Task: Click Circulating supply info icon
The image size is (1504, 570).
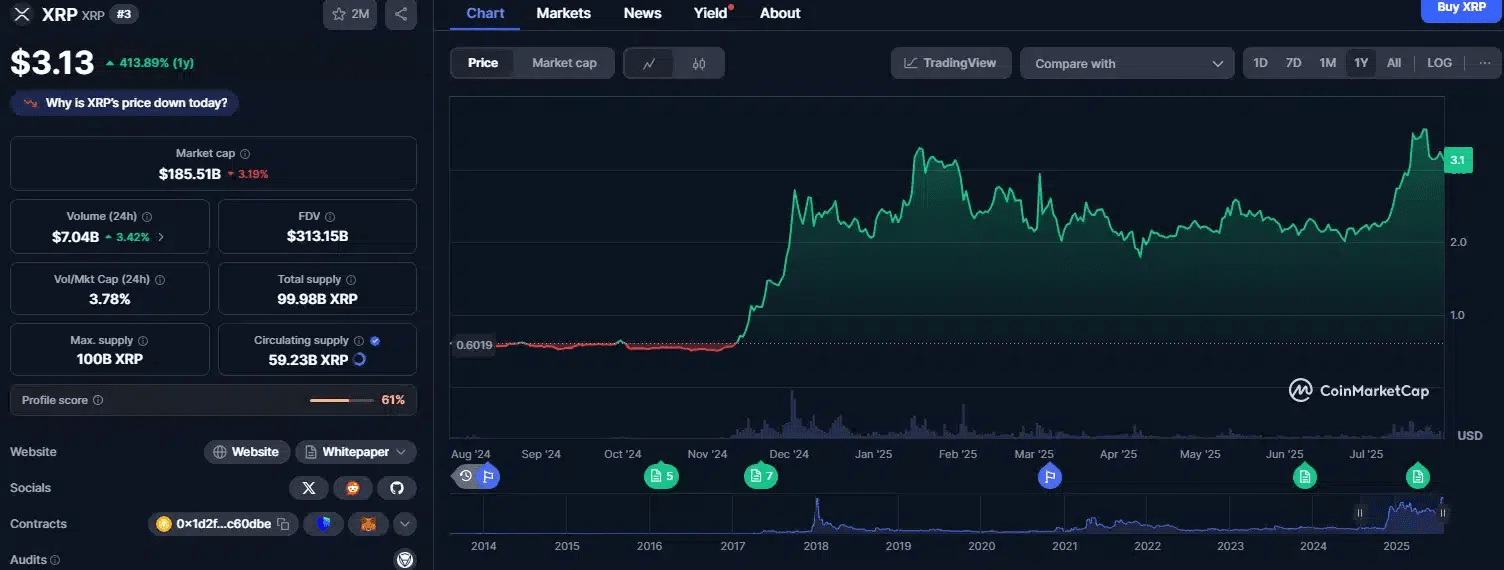Action: tap(359, 341)
